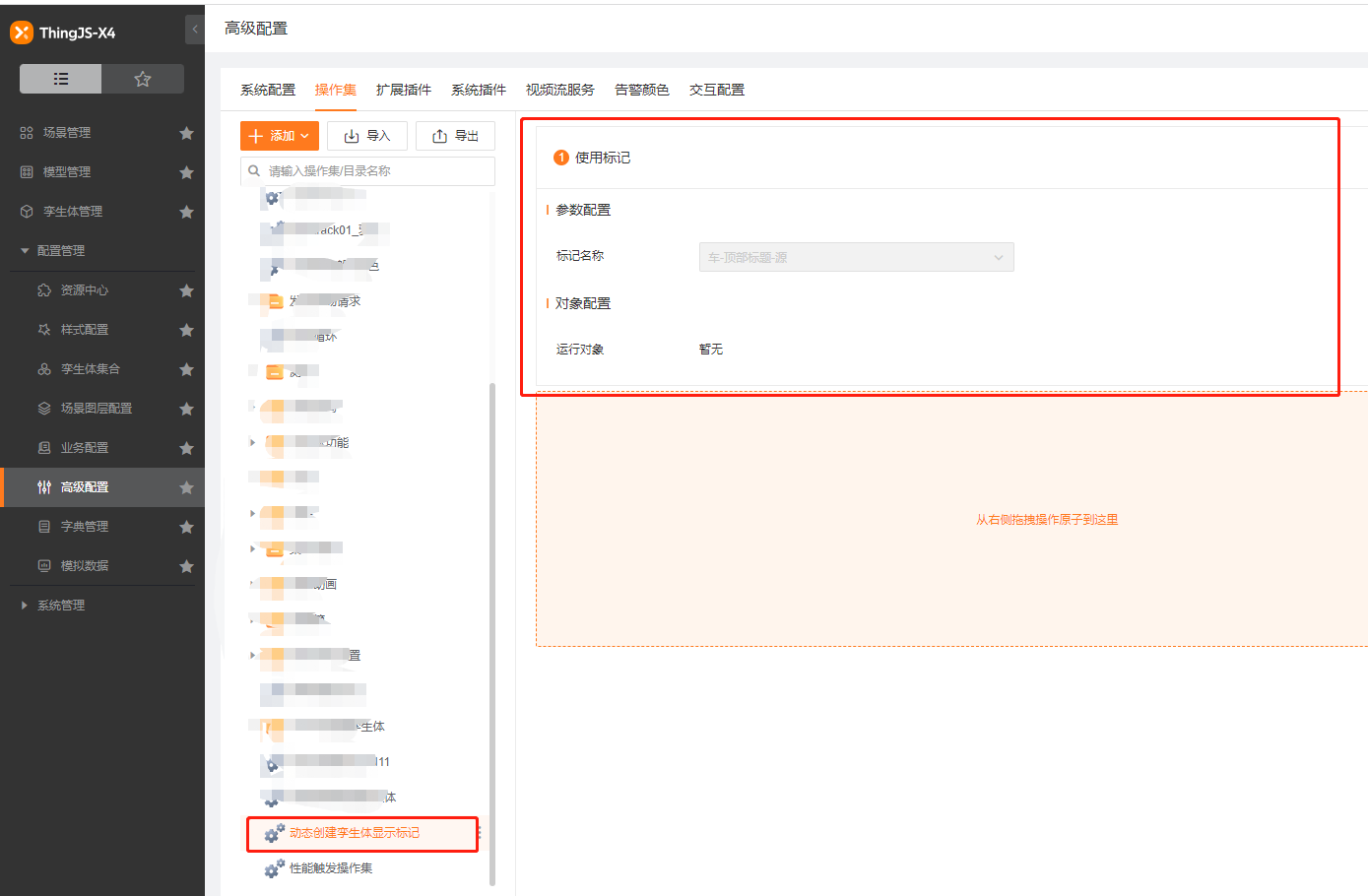Open 孪生体集合 in the sidebar
The height and width of the screenshot is (896, 1368).
(x=91, y=369)
